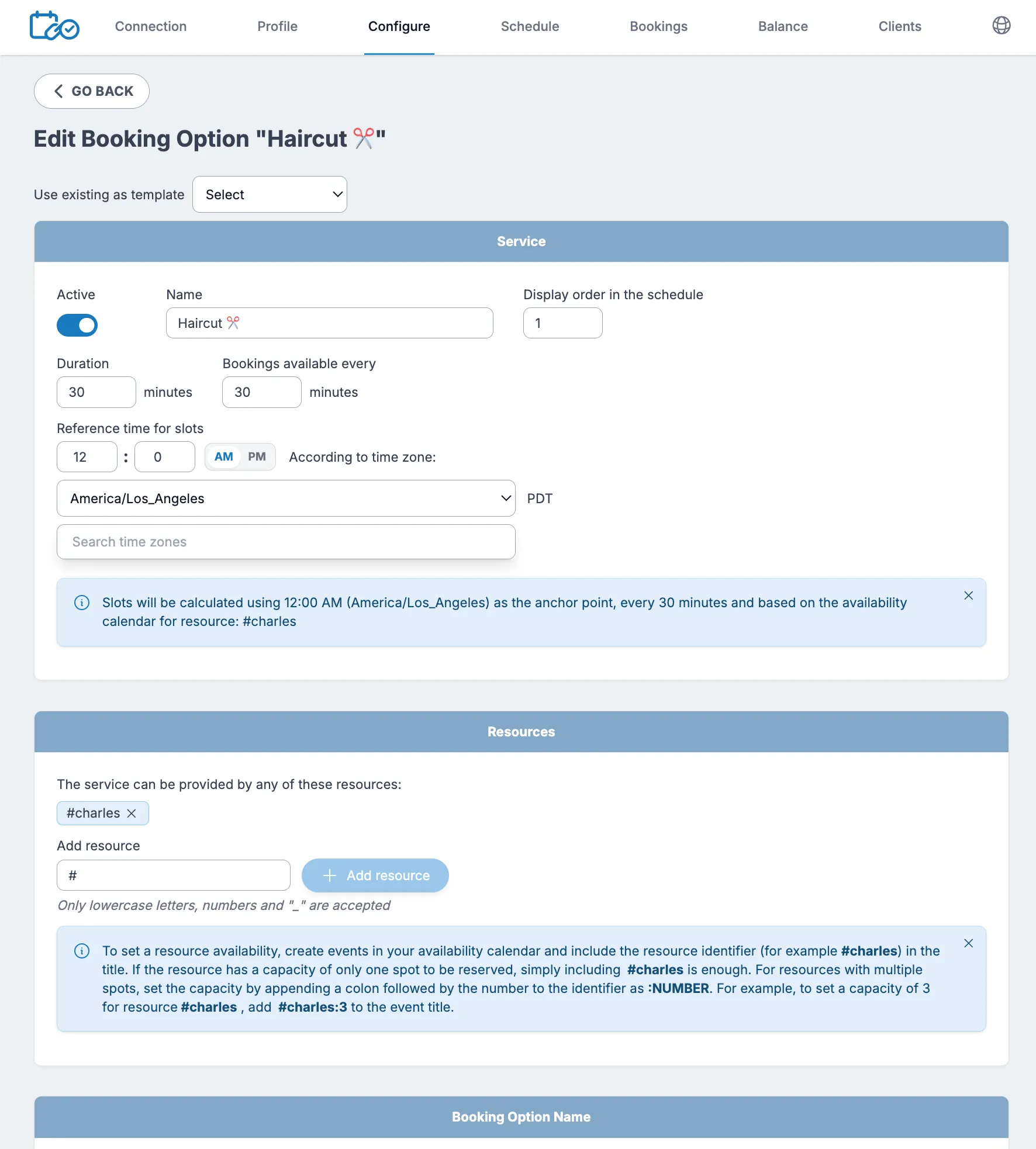1036x1149 pixels.
Task: Dismiss the slots calculation banner
Action: [968, 596]
